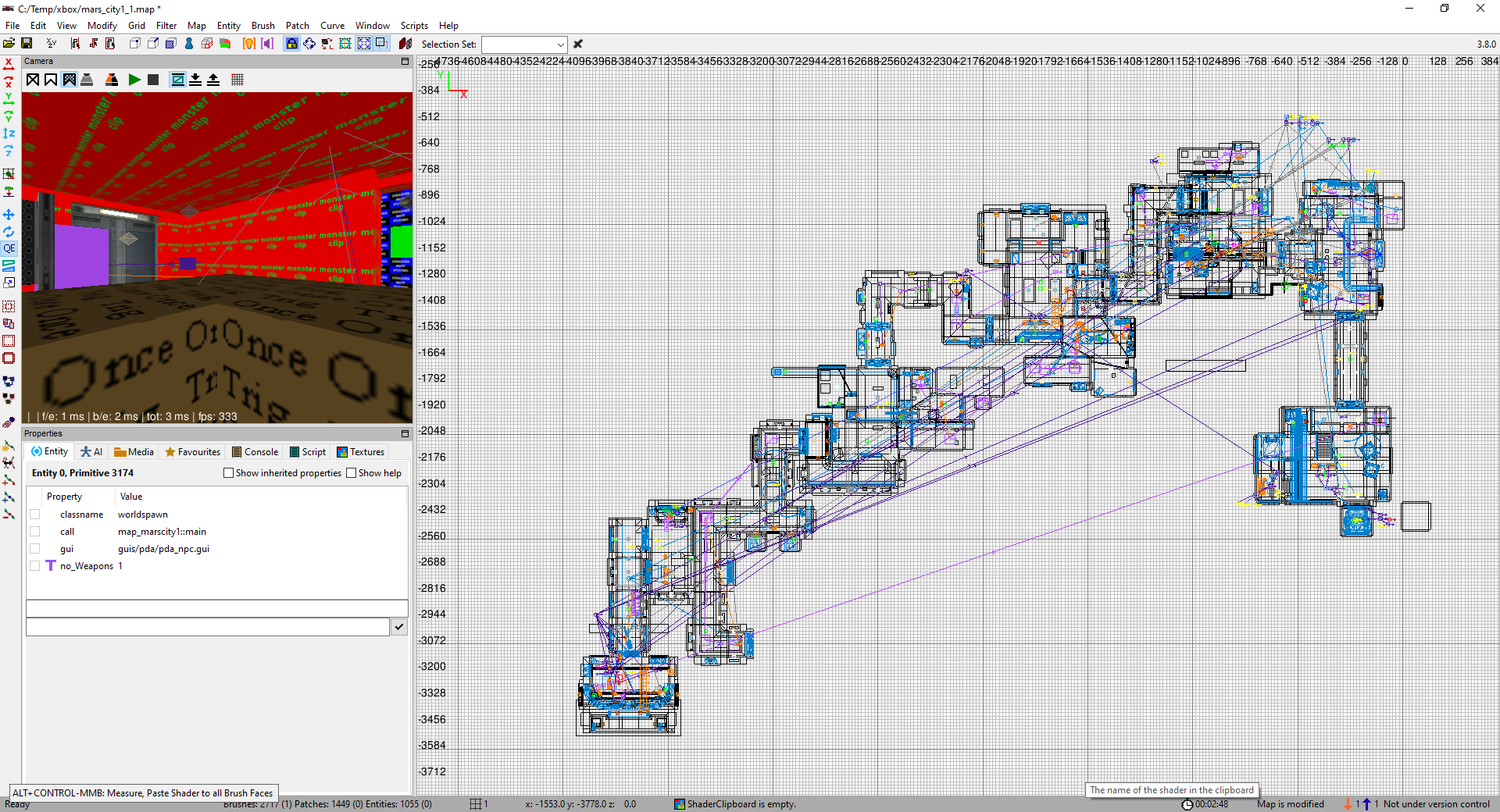The height and width of the screenshot is (812, 1500).
Task: Flip selection along X axis
Action: coord(9,64)
